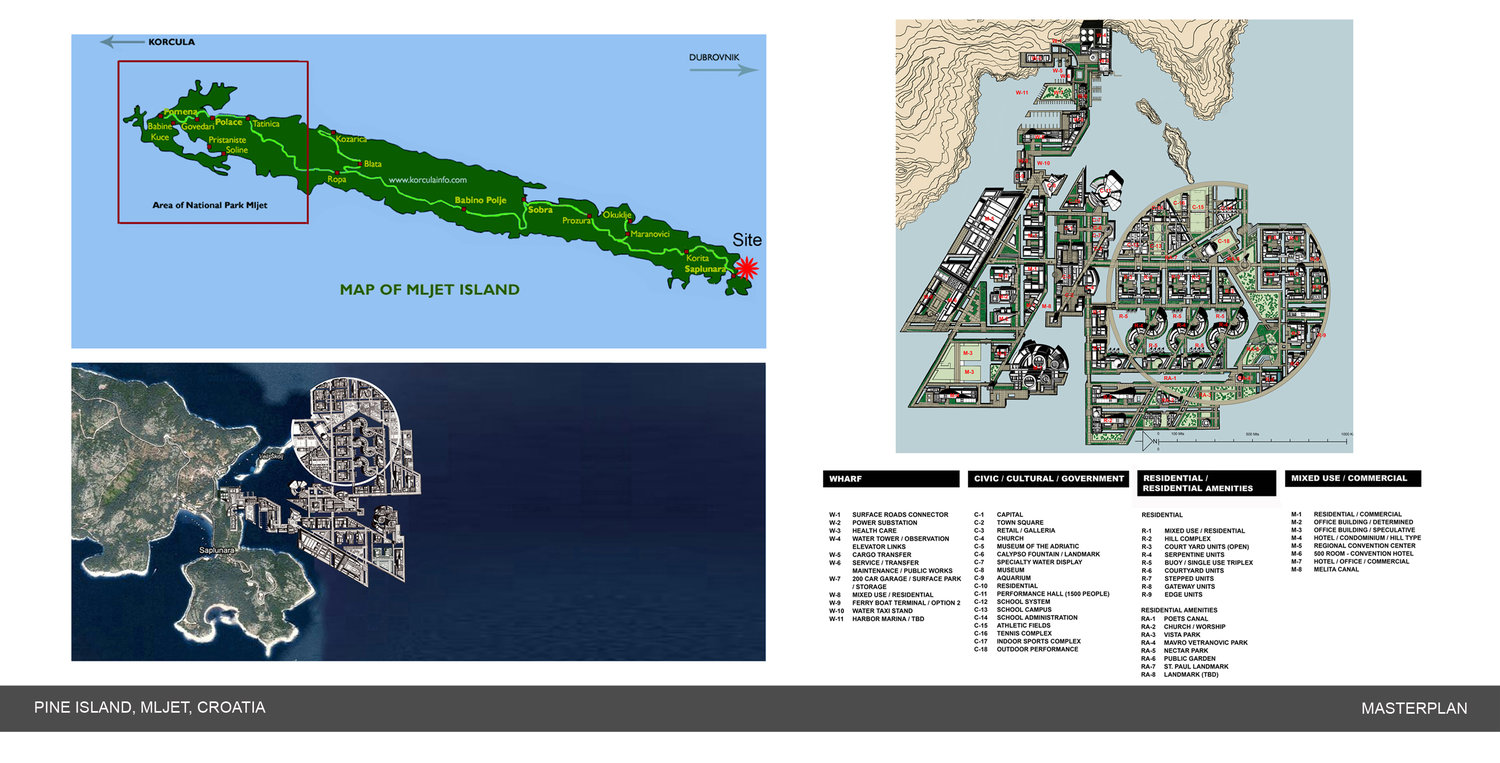This screenshot has height=763, width=1500.
Task: Click the Korita label on map
Action: click(x=697, y=258)
